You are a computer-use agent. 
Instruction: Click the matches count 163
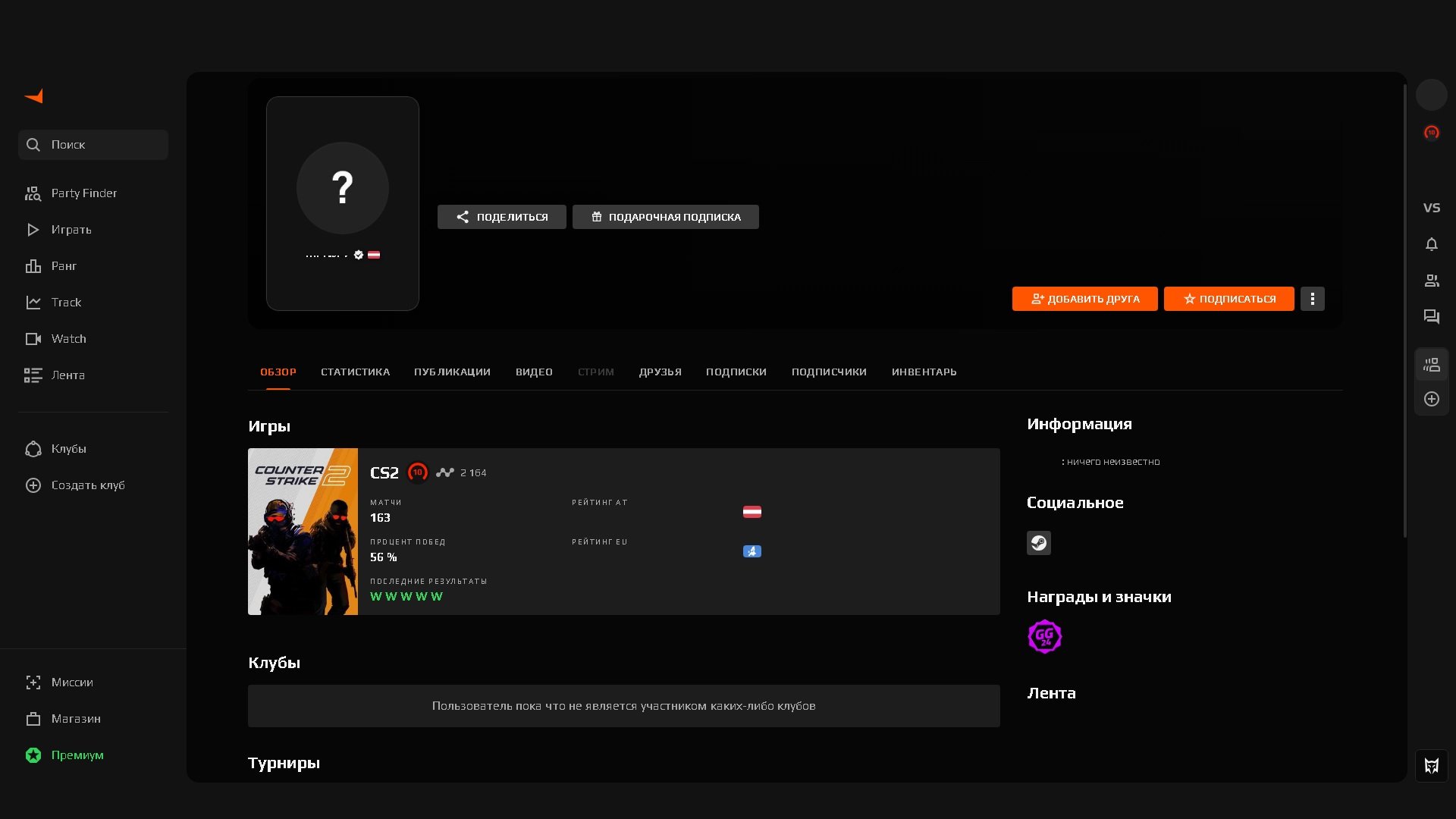(x=380, y=518)
